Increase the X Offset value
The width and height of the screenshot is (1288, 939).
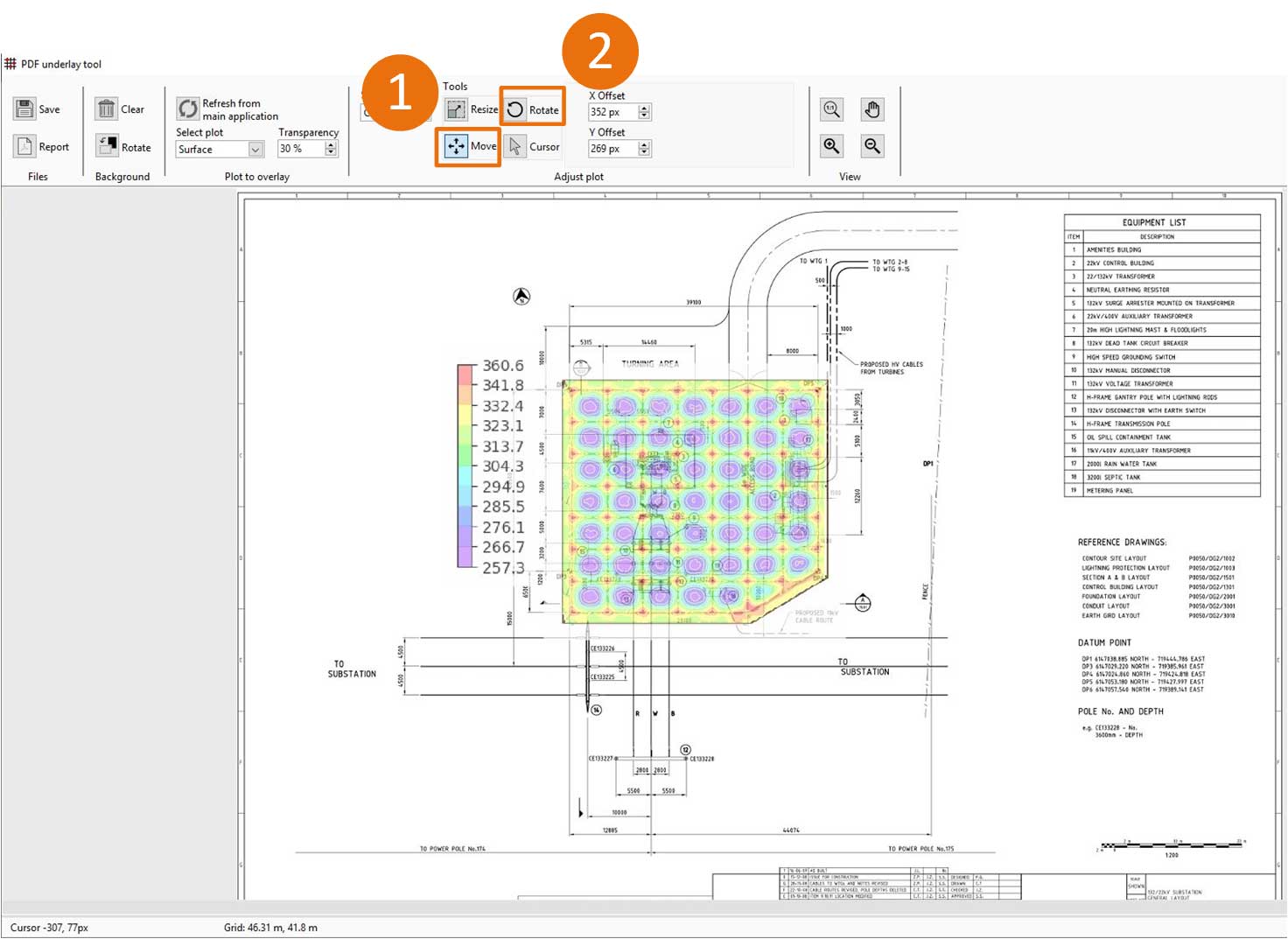point(643,107)
